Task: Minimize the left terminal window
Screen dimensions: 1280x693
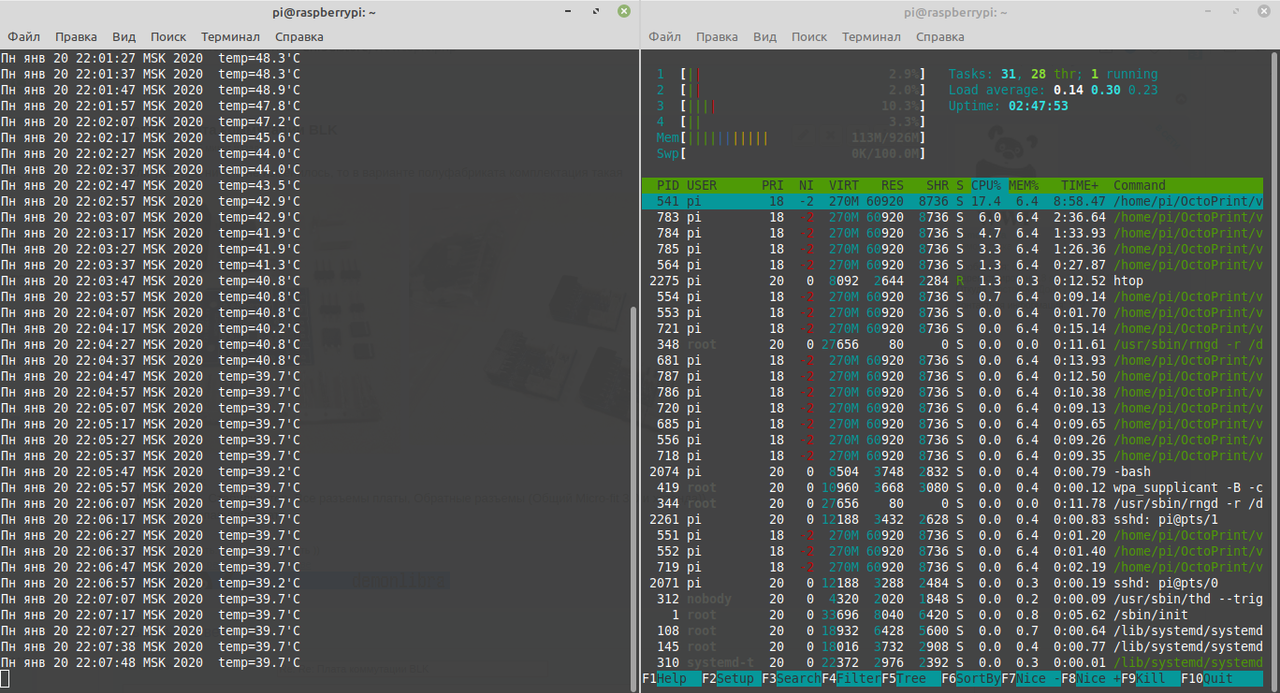Action: (568, 12)
